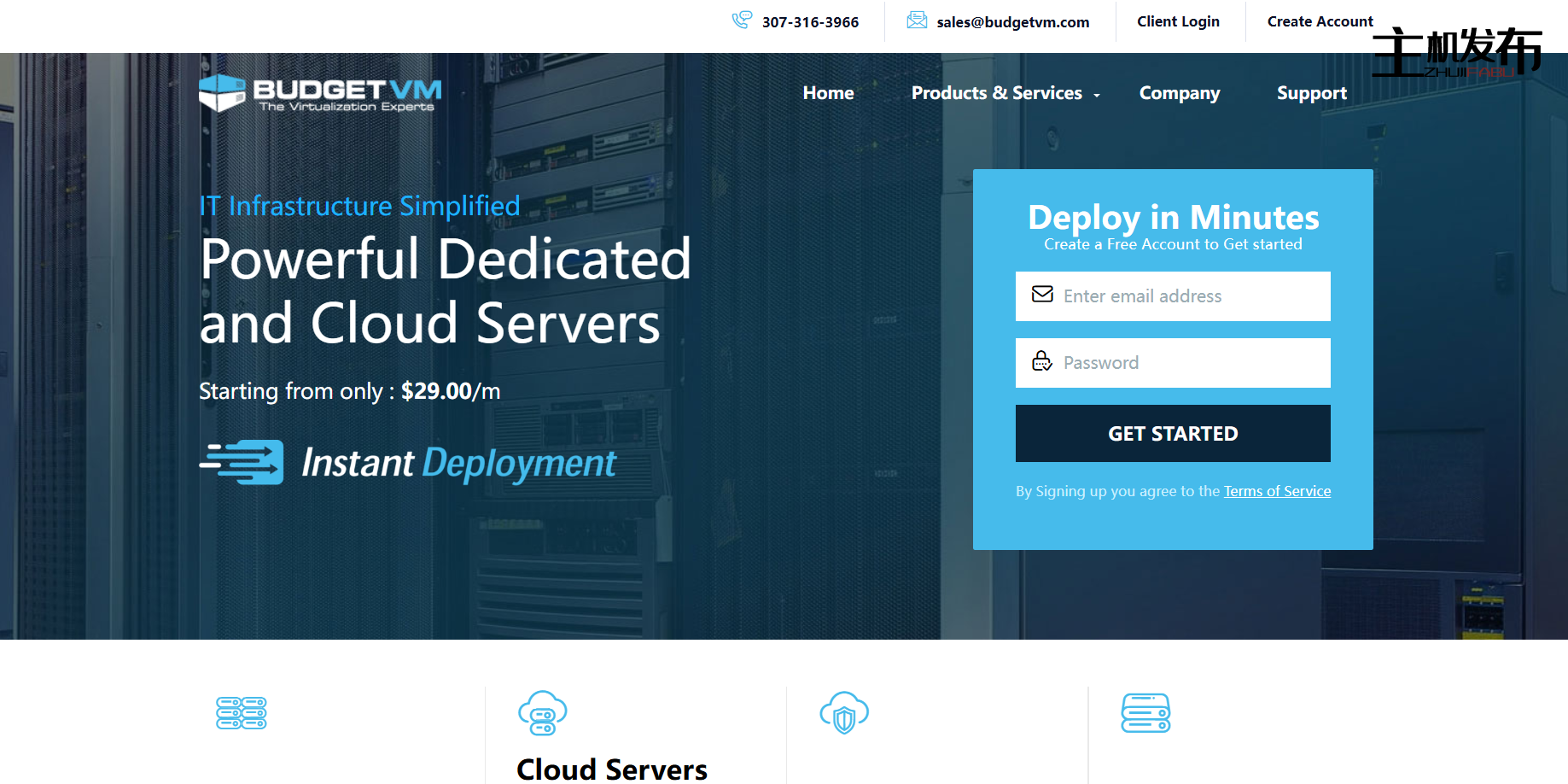Click the Create Account link

click(1320, 21)
